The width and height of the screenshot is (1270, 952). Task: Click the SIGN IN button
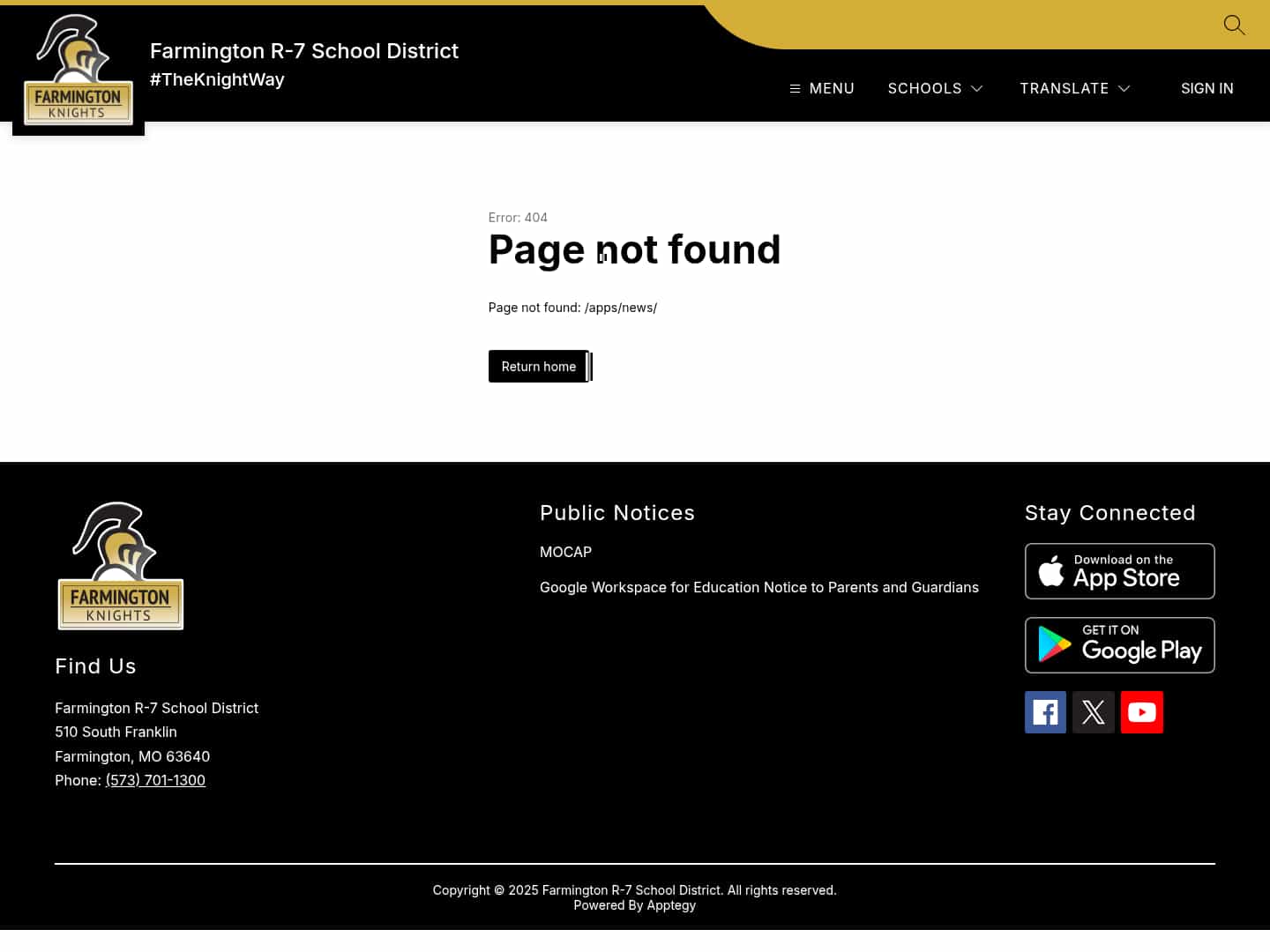1207,88
